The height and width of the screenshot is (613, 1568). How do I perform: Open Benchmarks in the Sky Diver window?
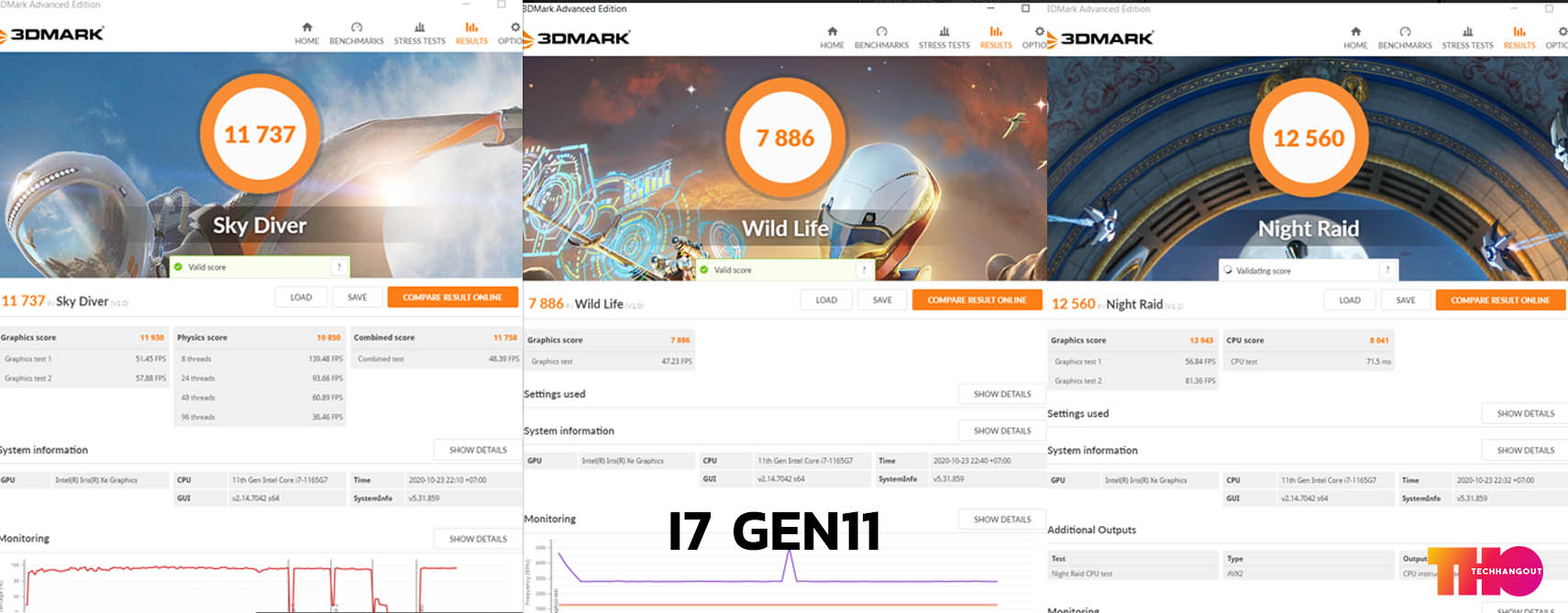coord(357,34)
